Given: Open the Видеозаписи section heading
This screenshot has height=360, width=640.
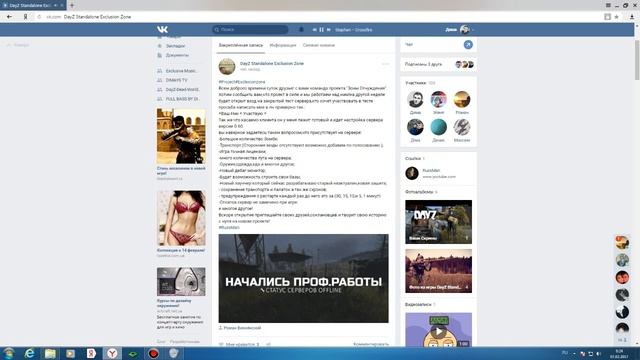Looking at the screenshot, I should (418, 304).
